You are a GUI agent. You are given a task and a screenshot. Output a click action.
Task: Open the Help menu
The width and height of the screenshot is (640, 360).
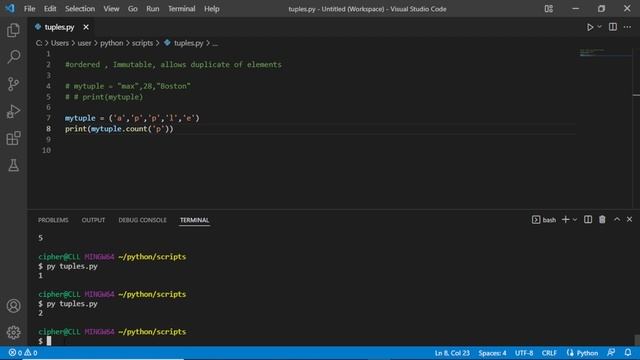[211, 9]
